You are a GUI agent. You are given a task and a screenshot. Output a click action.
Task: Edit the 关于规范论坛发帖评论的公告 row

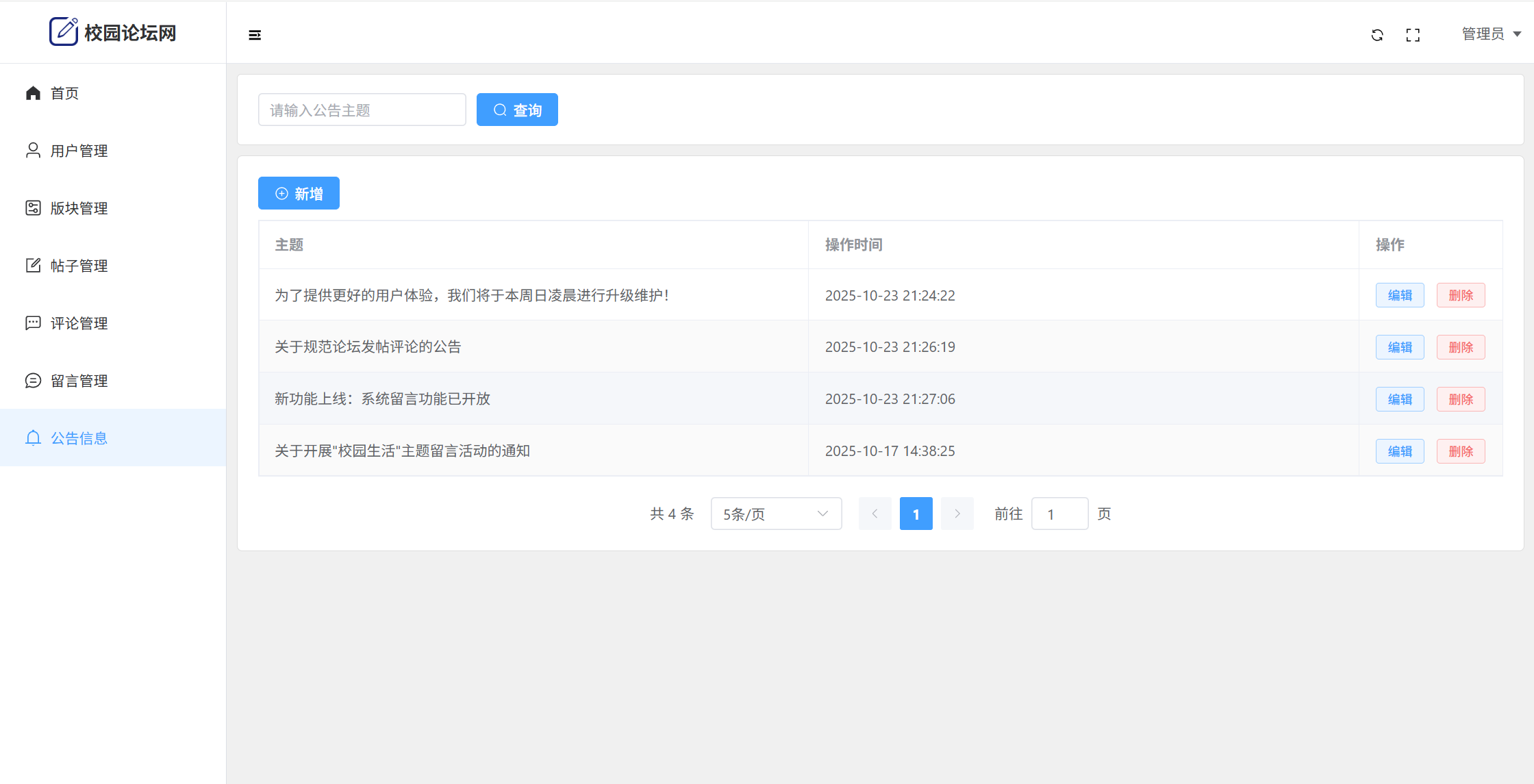[1399, 347]
